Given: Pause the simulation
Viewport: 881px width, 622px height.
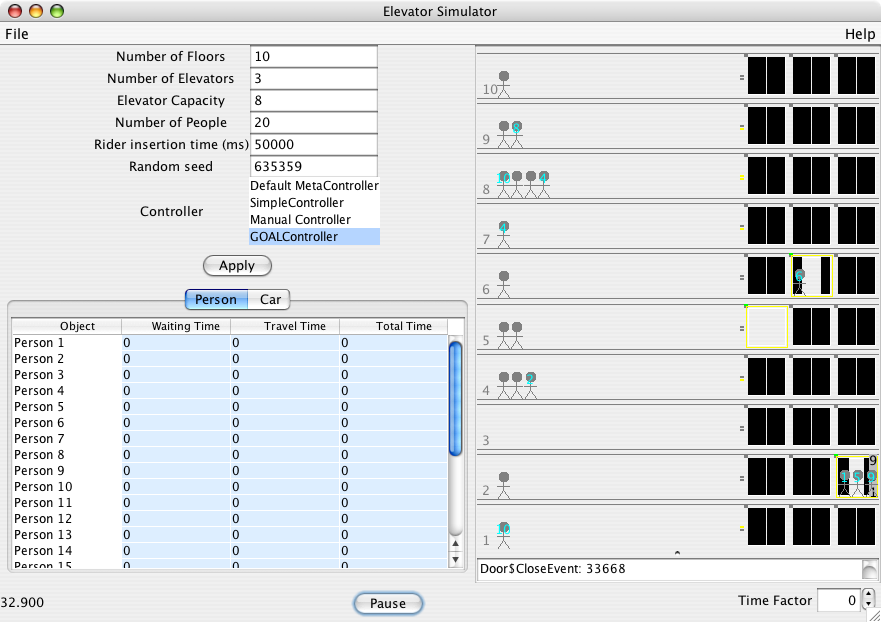Looking at the screenshot, I should [388, 603].
